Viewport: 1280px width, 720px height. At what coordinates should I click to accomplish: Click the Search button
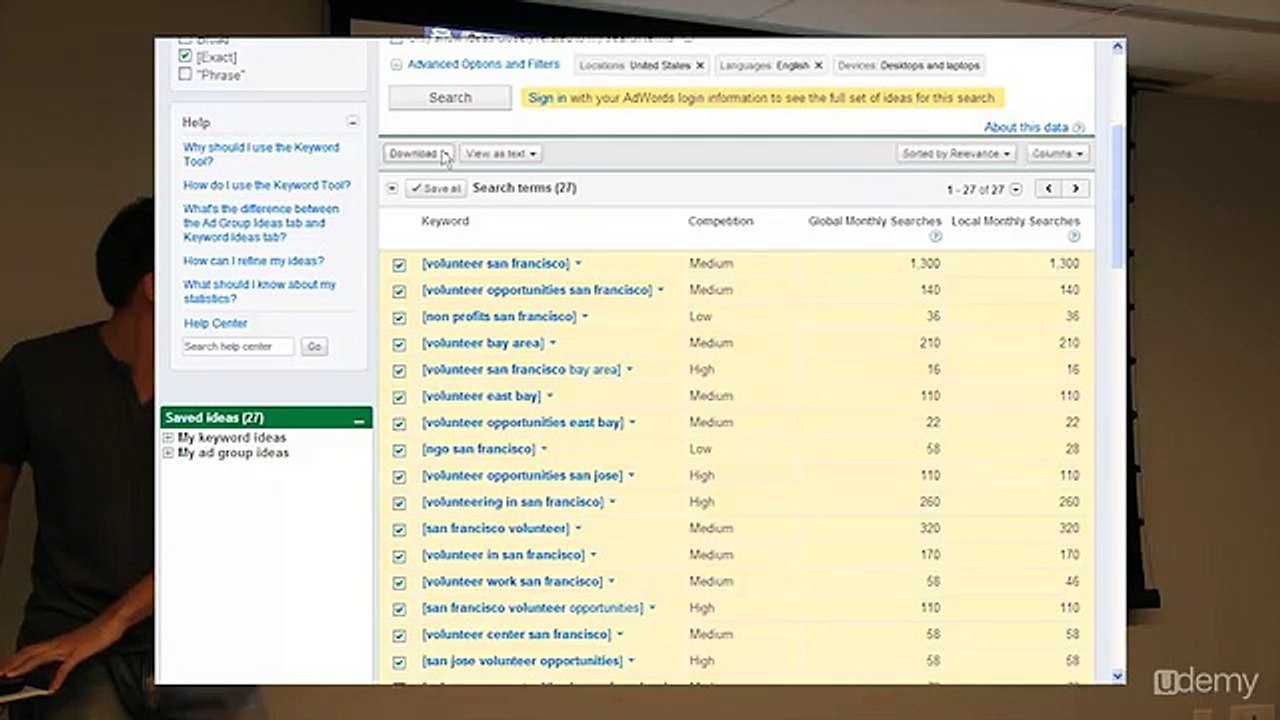450,97
